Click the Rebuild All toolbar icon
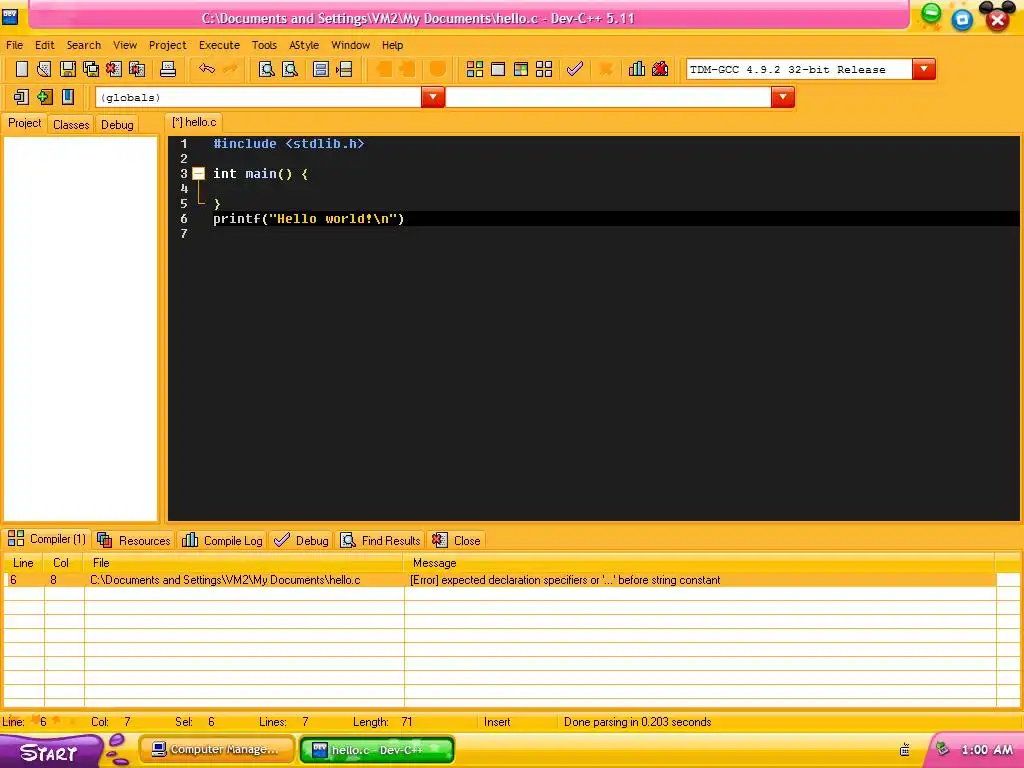The width and height of the screenshot is (1024, 768). 544,69
